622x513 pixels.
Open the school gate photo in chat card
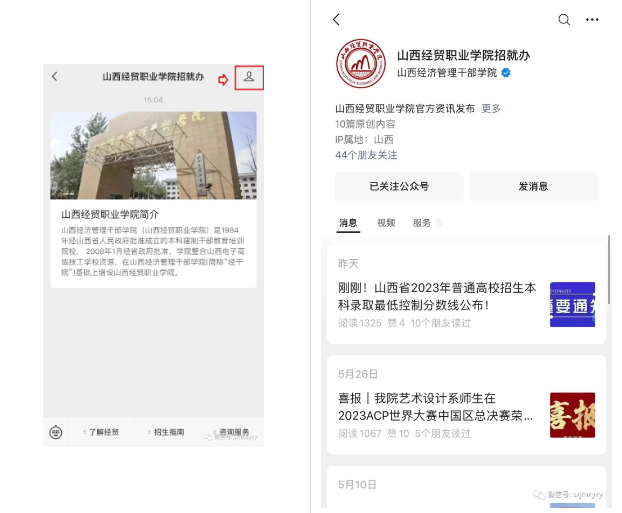[153, 155]
